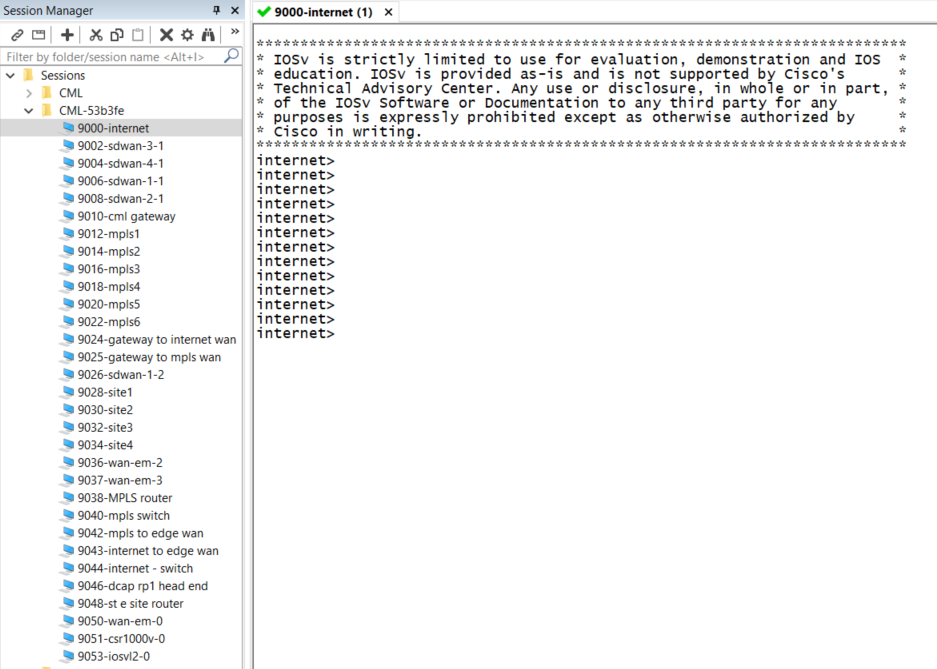Screen dimensions: 937x669
Task: Collapse the Sessions root folder
Action: coord(11,76)
